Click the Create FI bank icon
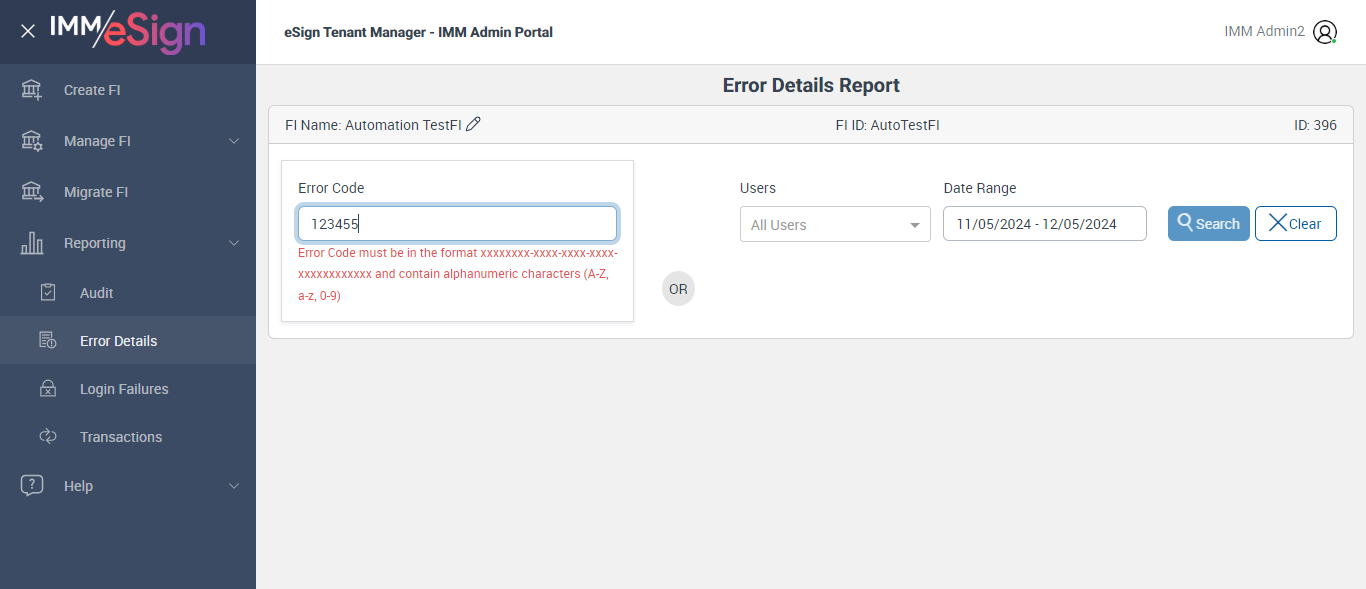This screenshot has width=1366, height=589. point(32,90)
